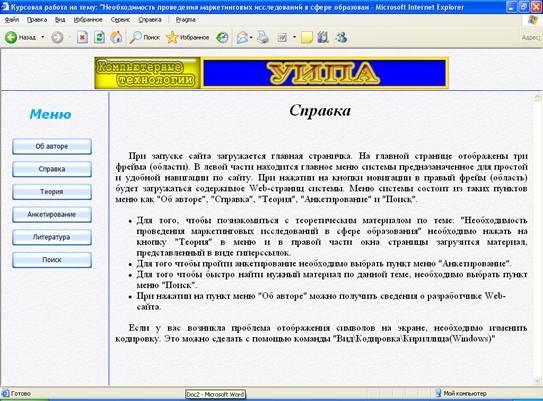
Task: Stop page loading with the red X icon
Action: [x=82, y=37]
